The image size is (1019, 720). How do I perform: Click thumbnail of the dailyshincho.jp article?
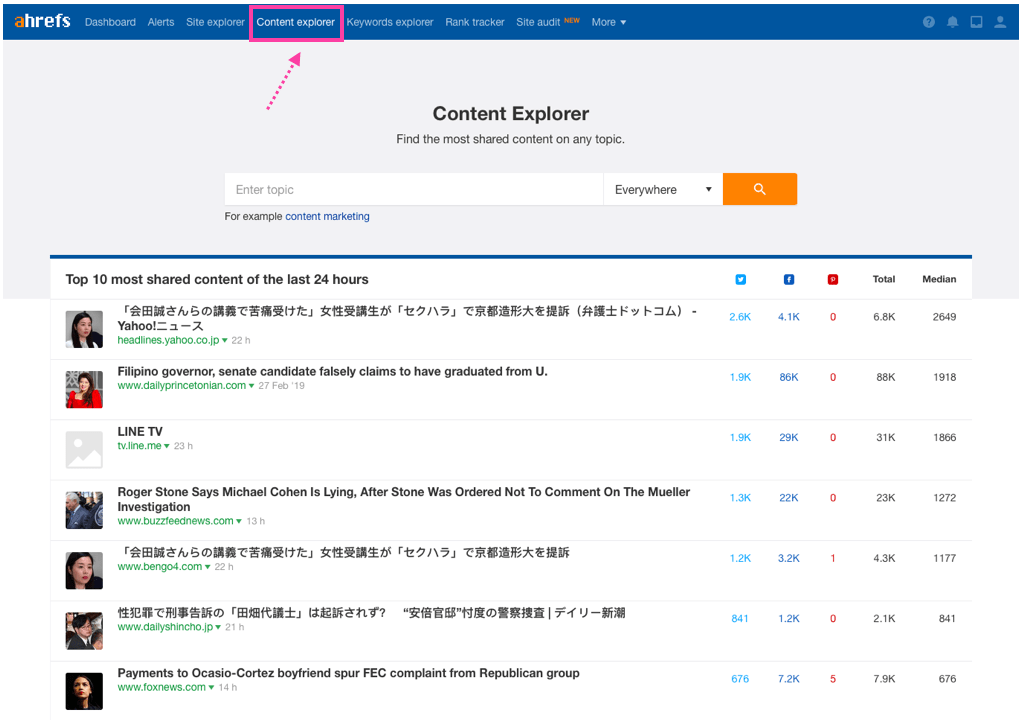(84, 631)
